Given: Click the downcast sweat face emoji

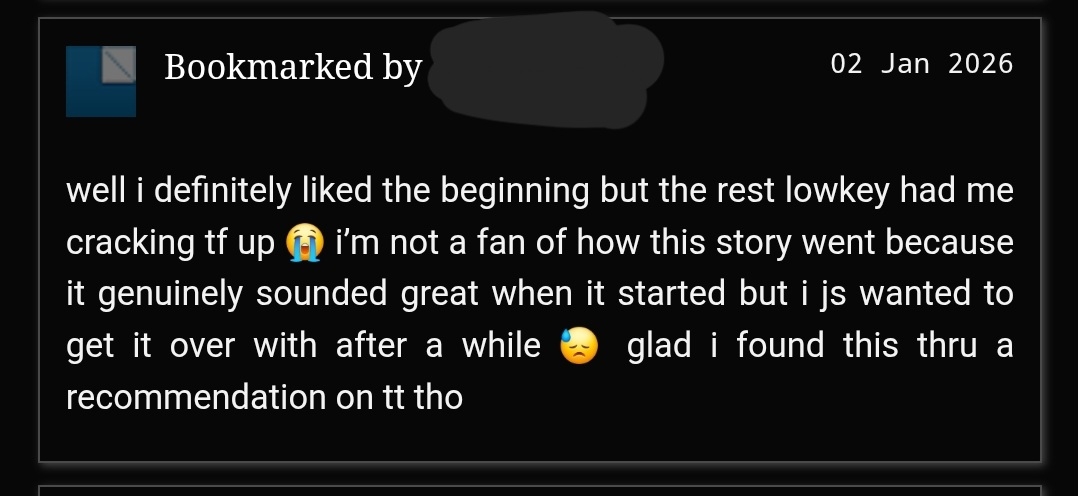Looking at the screenshot, I should point(579,346).
